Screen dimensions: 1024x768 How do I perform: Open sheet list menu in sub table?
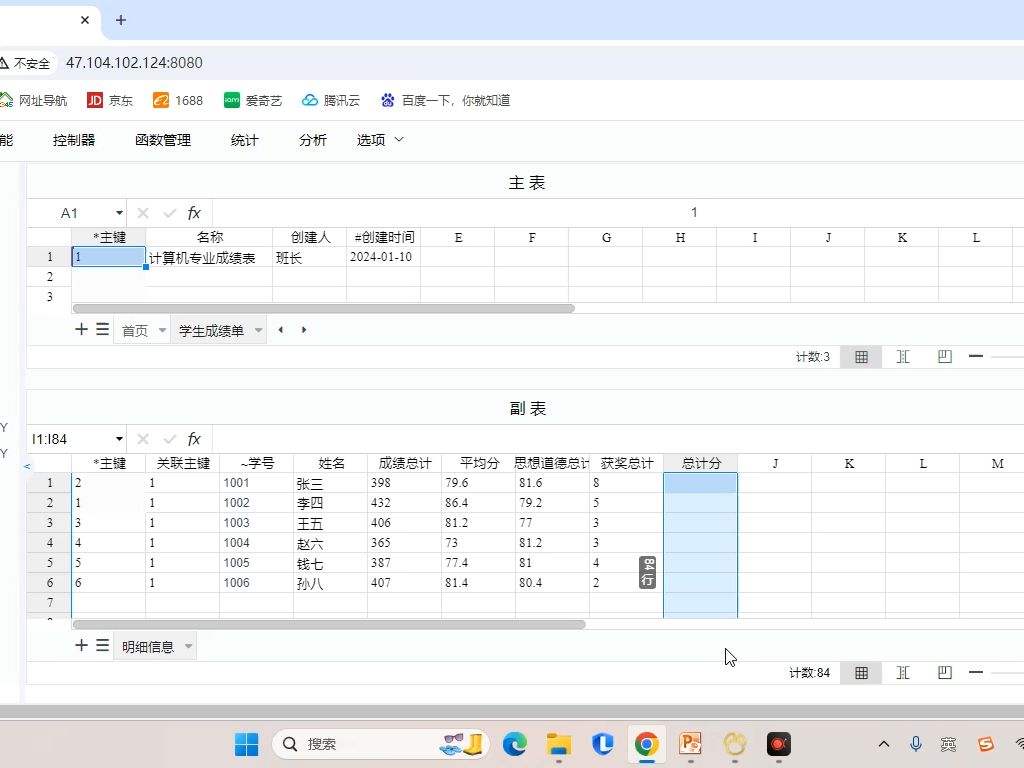pos(103,646)
